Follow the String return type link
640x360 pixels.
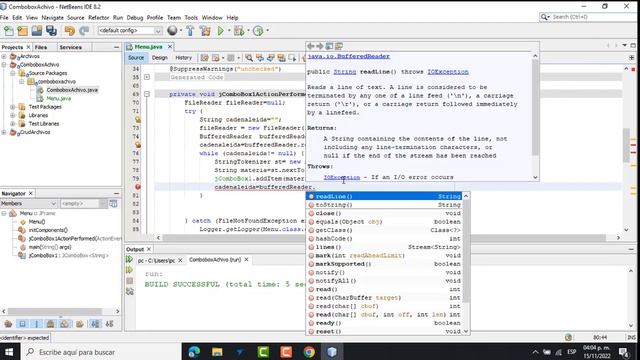click(344, 72)
